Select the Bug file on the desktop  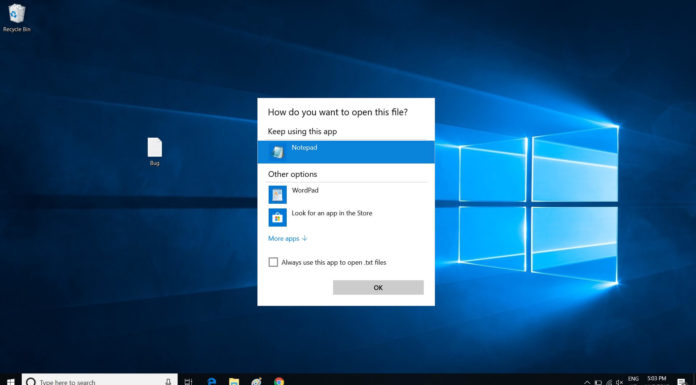[x=154, y=151]
